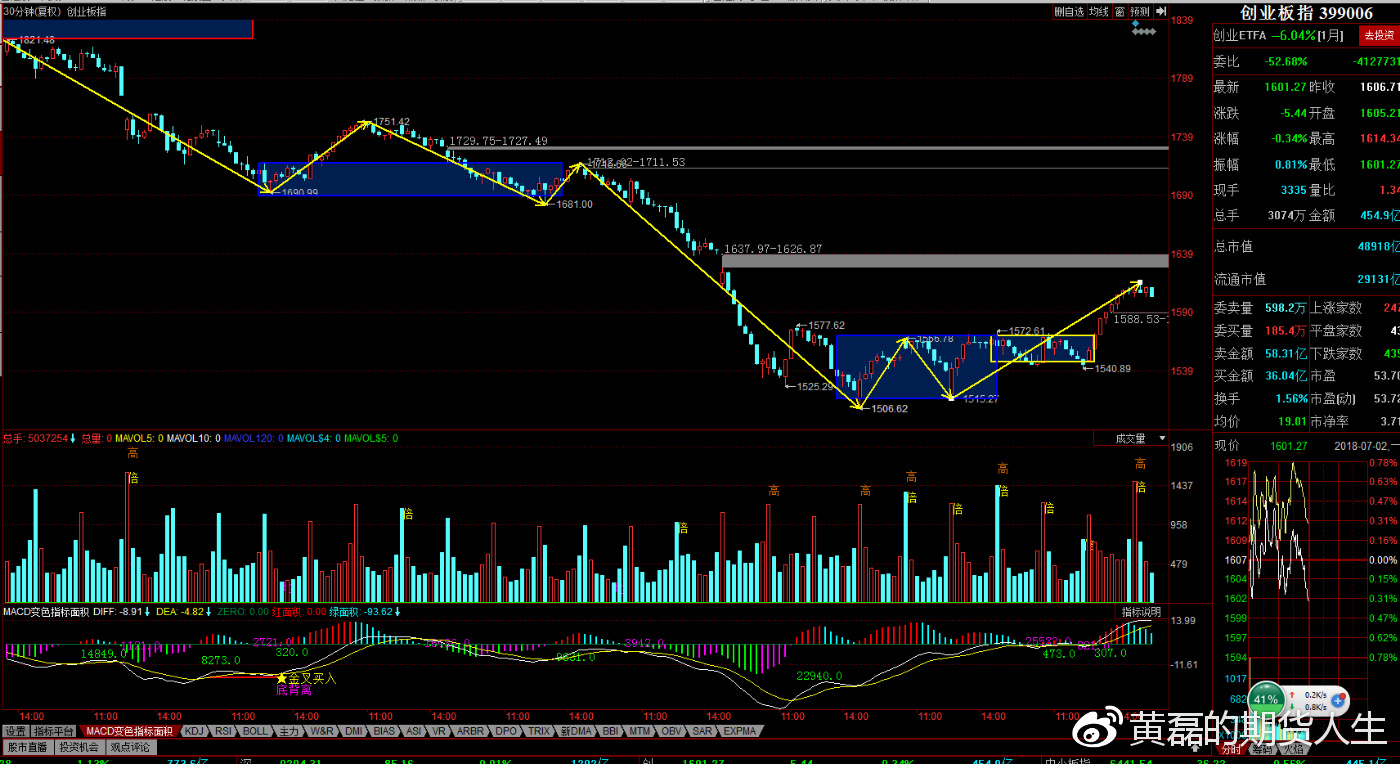The image size is (1400, 764).
Task: Select the OBV indicator tab
Action: coord(671,731)
